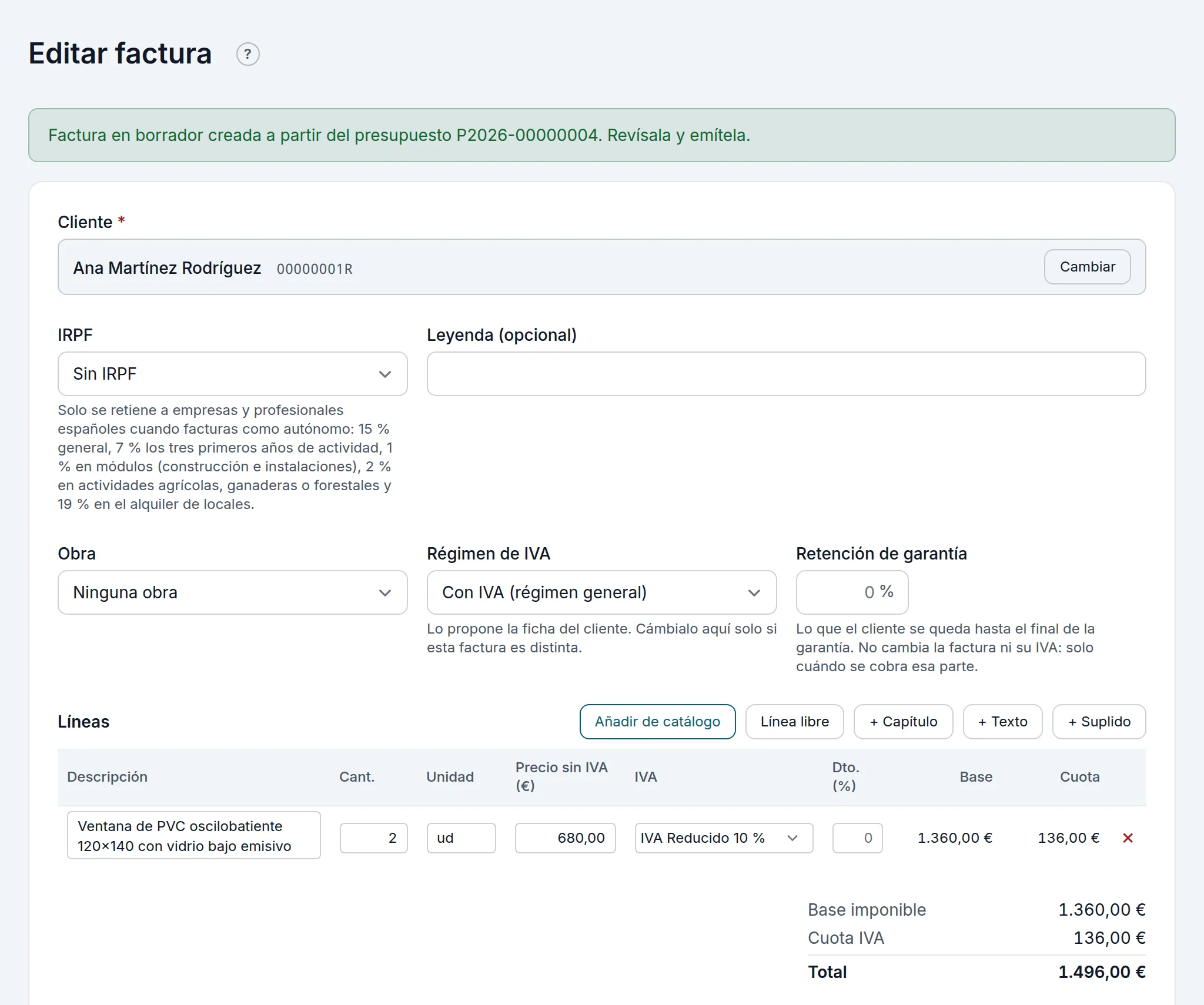Screen dimensions: 1204x1005
Task: Focus the Leyenda optional field
Action: point(786,374)
